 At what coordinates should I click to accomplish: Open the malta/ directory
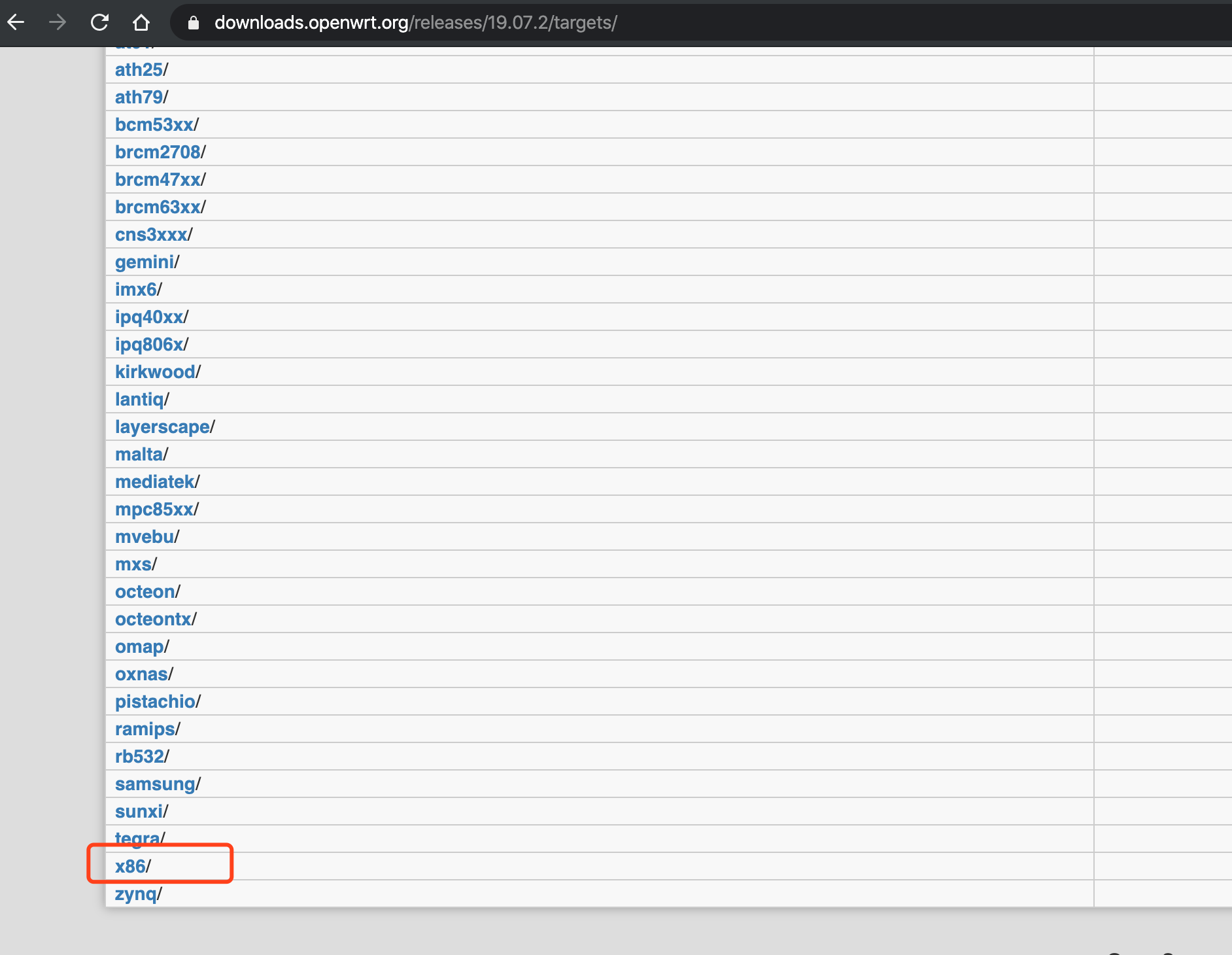pos(139,454)
